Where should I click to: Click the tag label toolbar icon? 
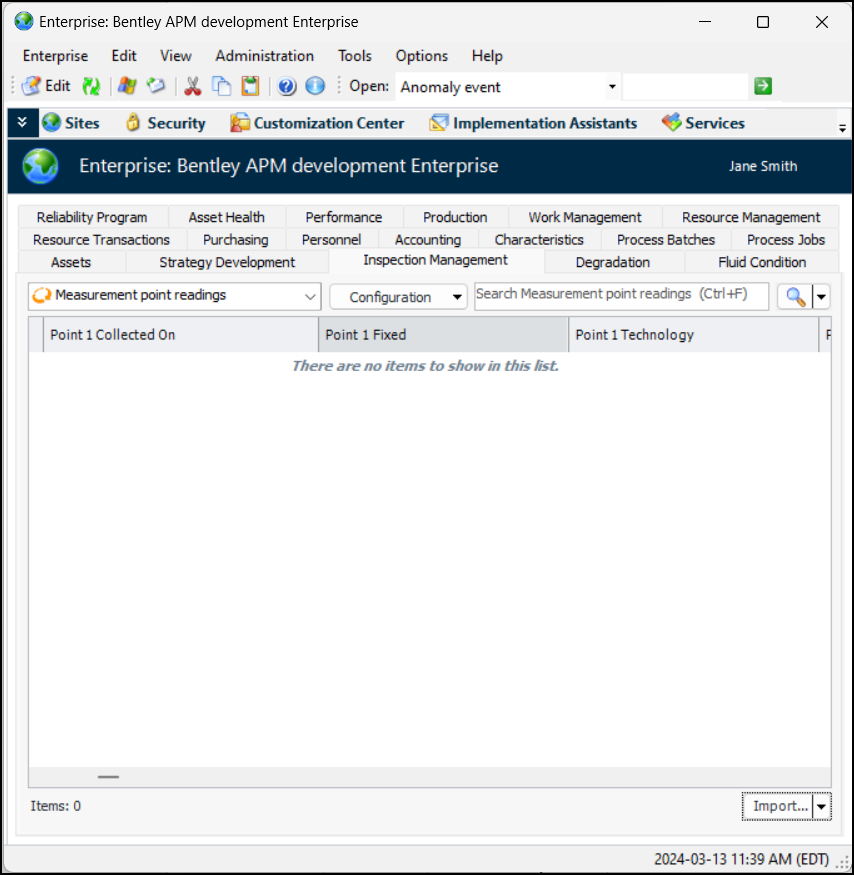click(x=156, y=86)
